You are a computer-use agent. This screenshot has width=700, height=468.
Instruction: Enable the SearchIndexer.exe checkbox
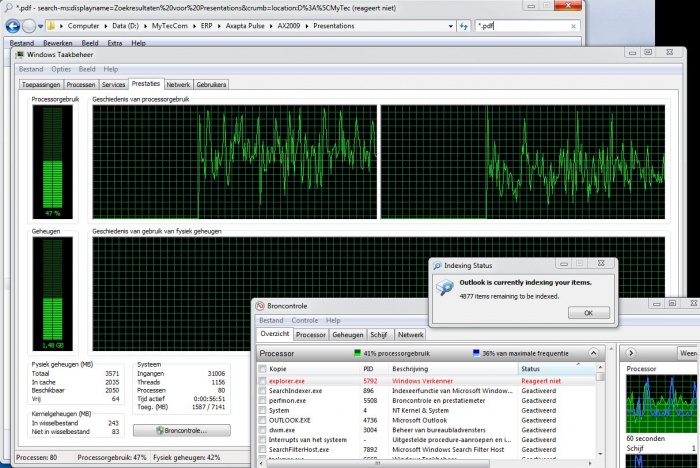pos(262,391)
